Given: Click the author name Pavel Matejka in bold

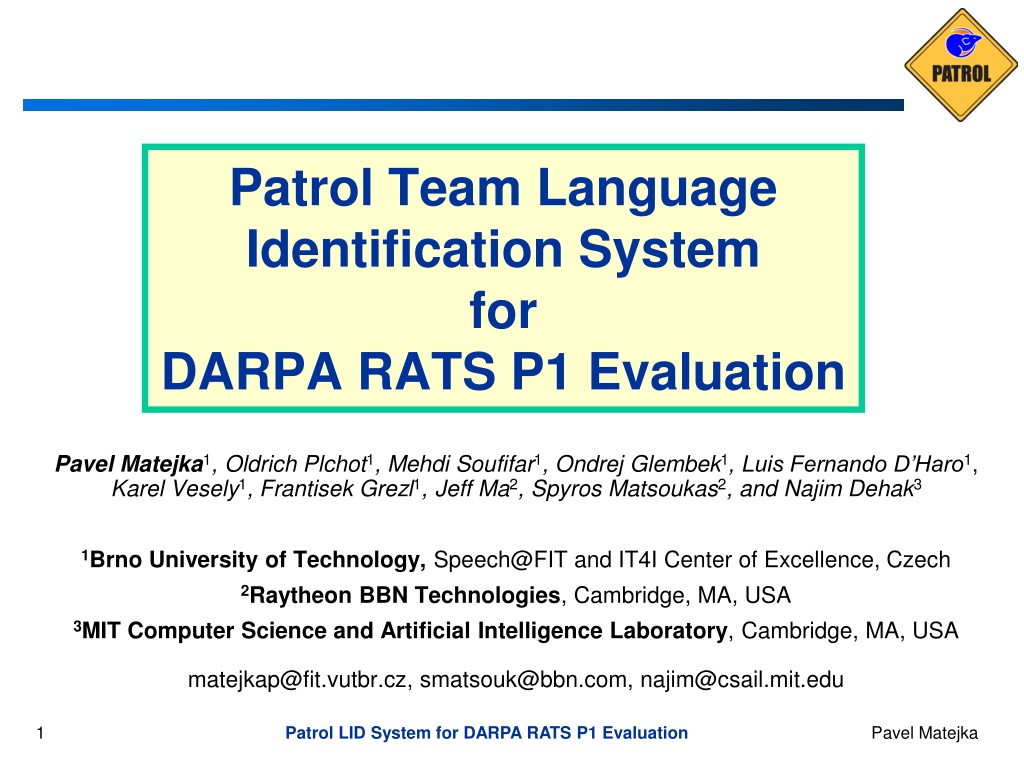Looking at the screenshot, I should tap(129, 464).
